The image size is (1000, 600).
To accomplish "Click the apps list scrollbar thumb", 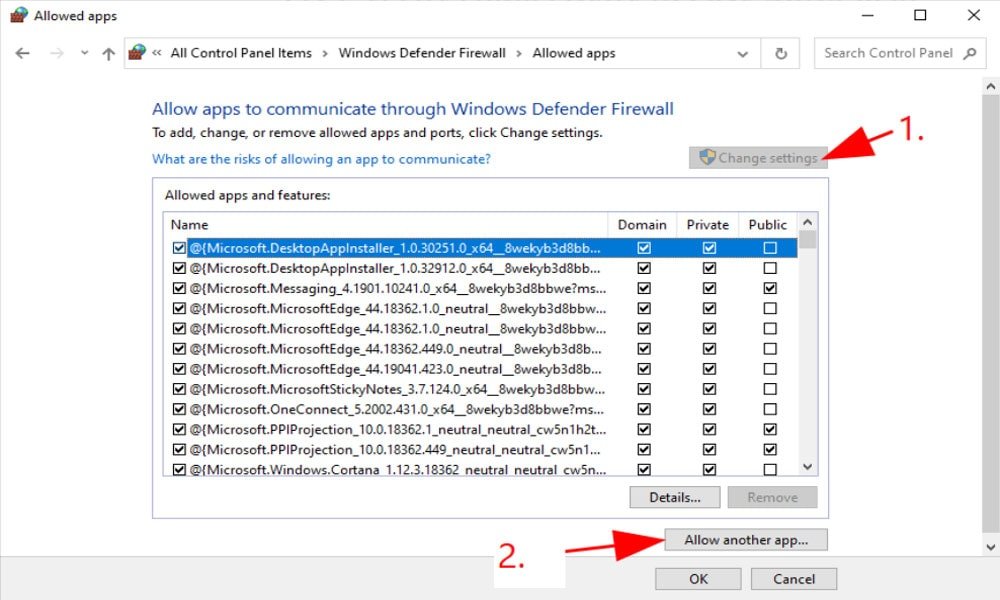I will [807, 240].
